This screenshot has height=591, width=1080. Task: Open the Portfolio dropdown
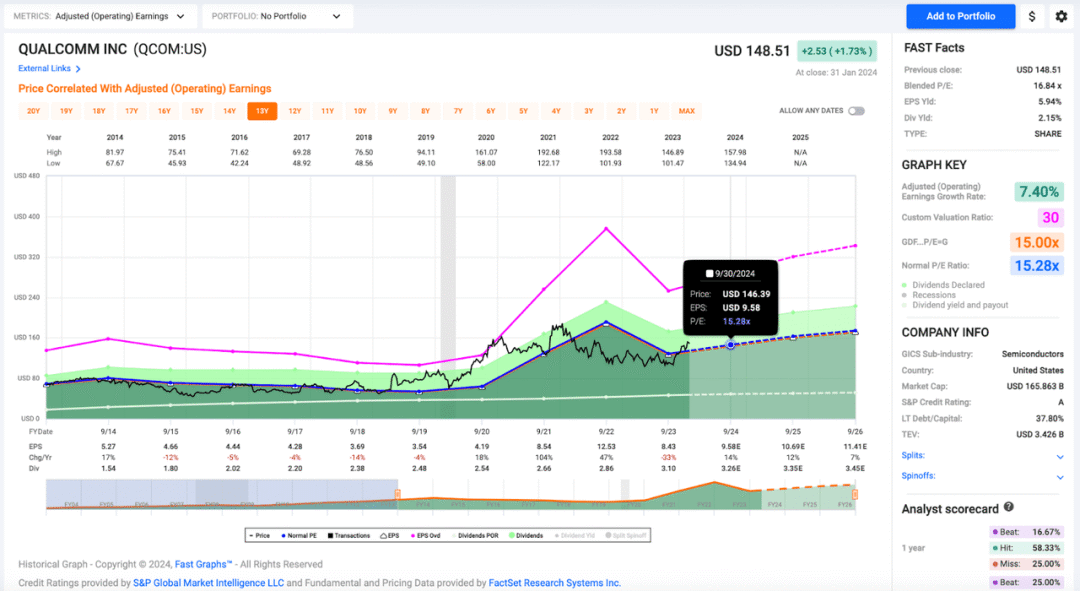[x=277, y=16]
